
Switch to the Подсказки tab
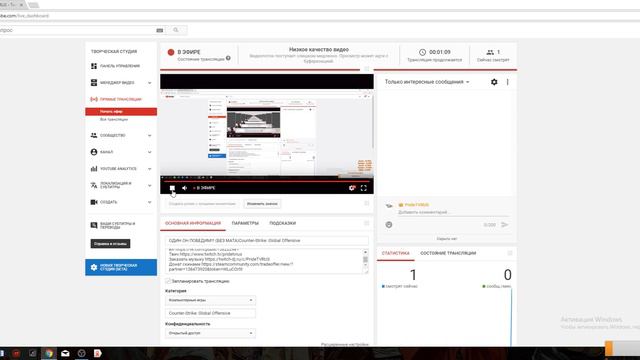coord(282,223)
